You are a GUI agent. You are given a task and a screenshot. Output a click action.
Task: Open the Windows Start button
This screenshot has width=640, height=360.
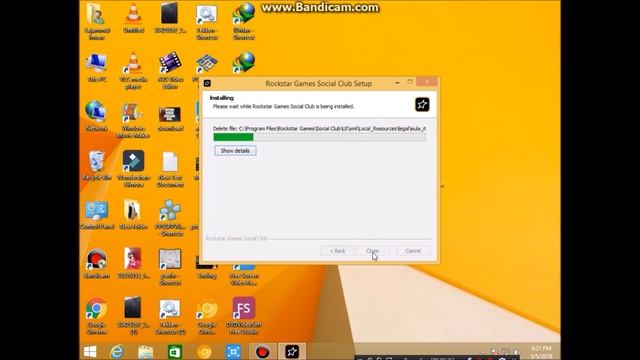[x=90, y=352]
